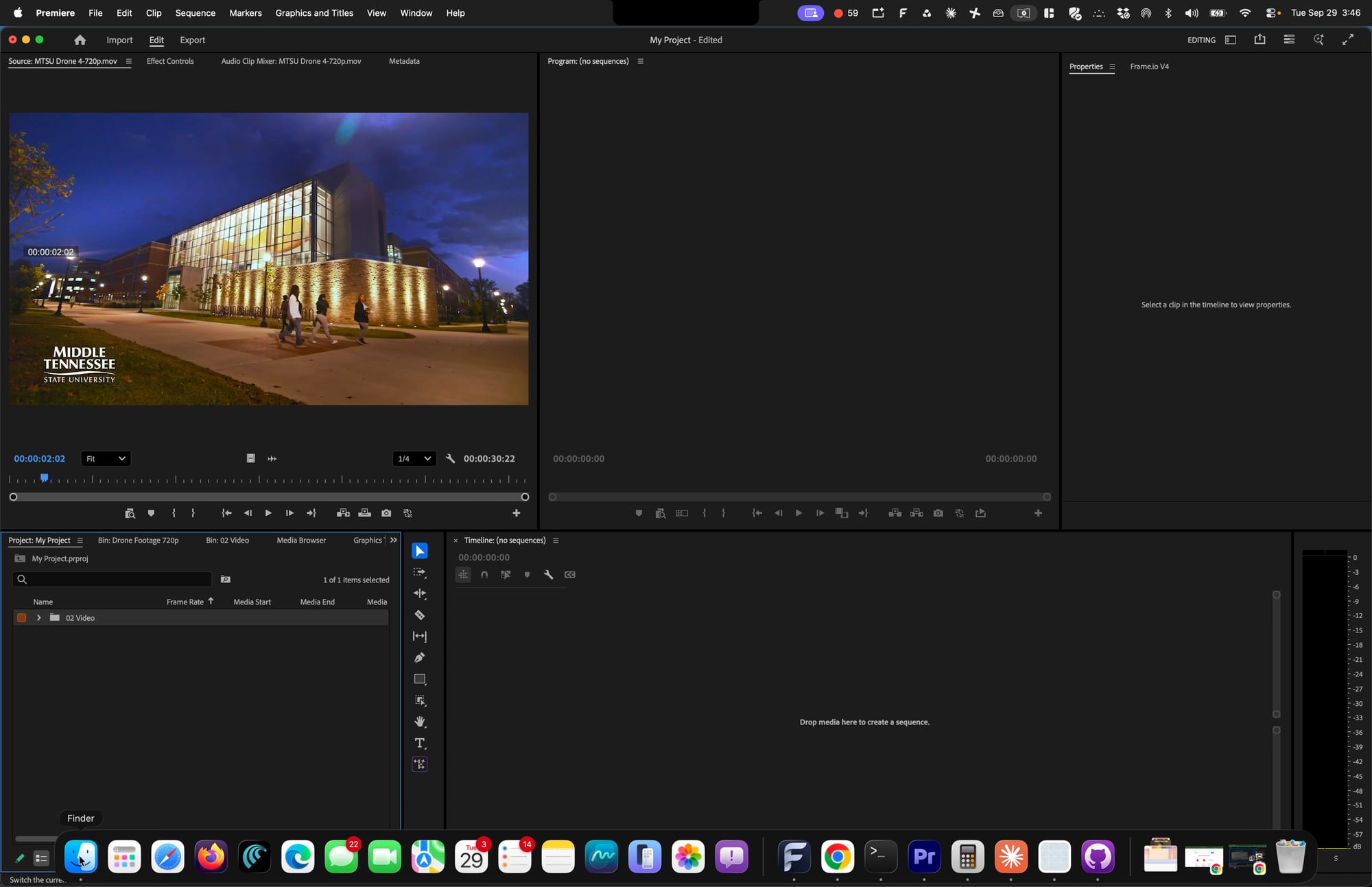Click the Source monitor zoom scroll bar
This screenshot has height=887, width=1372.
click(269, 497)
